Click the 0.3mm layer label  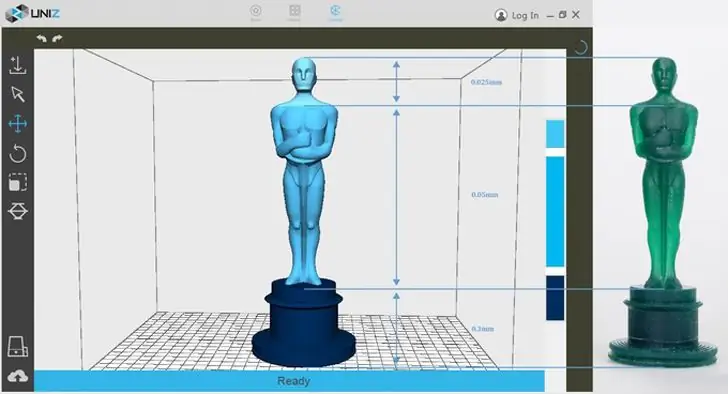(483, 329)
